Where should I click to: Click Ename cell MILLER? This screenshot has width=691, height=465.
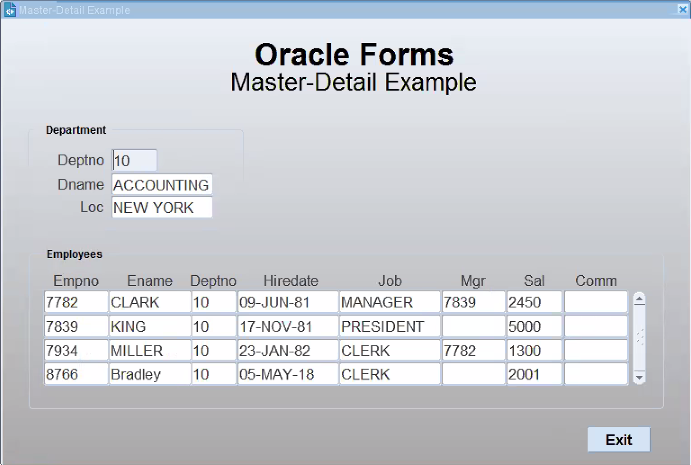click(150, 350)
